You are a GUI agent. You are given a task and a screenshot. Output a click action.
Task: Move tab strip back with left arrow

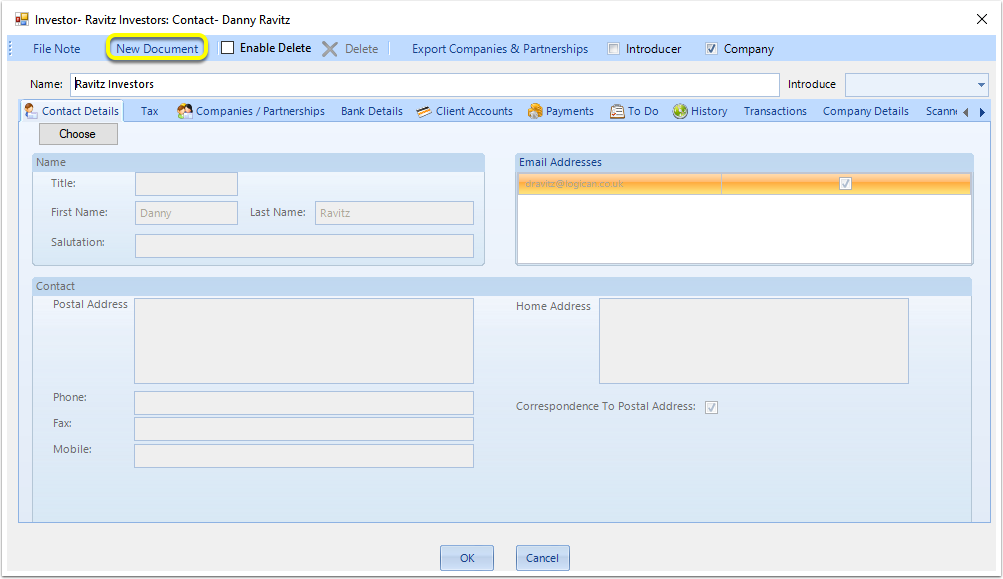(x=965, y=113)
